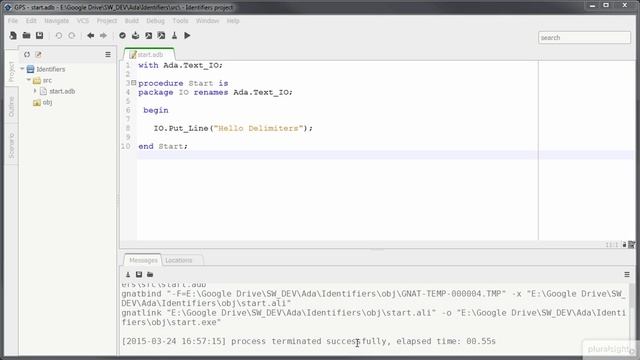
Task: Build main with the second build icon
Action: [x=162, y=36]
